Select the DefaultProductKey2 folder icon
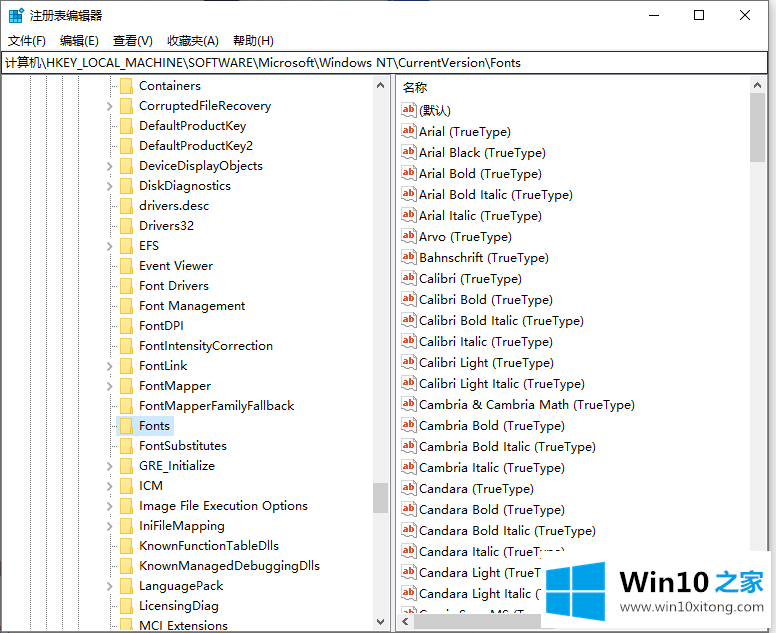The height and width of the screenshot is (633, 776). (x=127, y=146)
